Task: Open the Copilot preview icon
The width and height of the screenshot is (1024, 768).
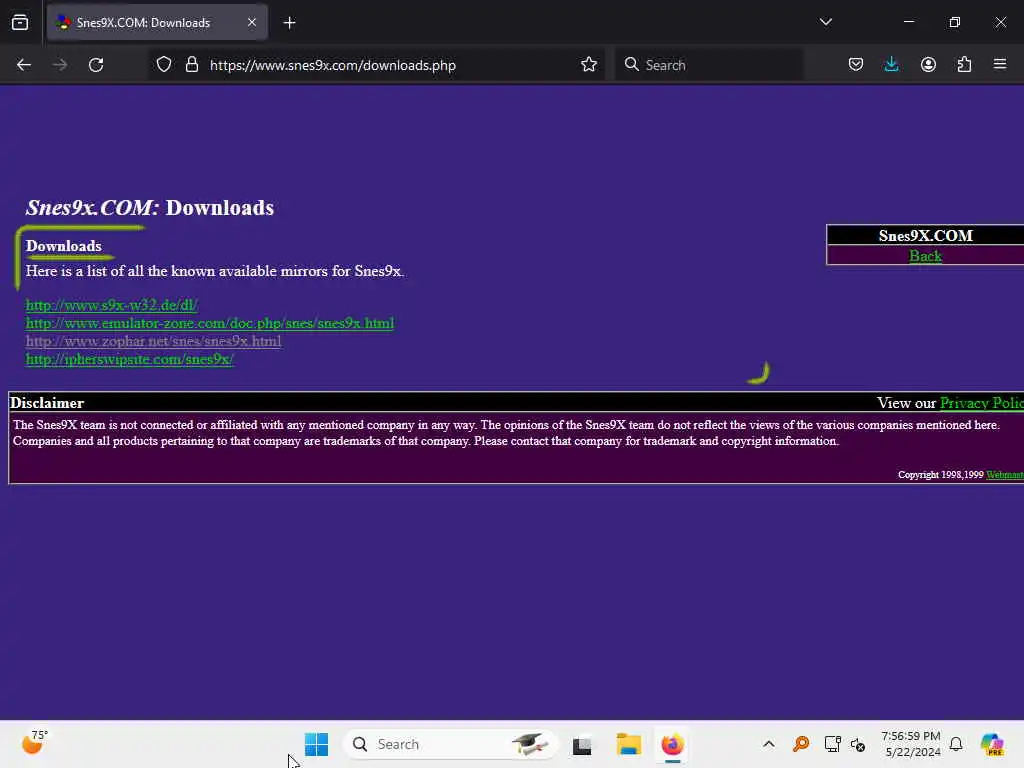Action: pos(992,744)
